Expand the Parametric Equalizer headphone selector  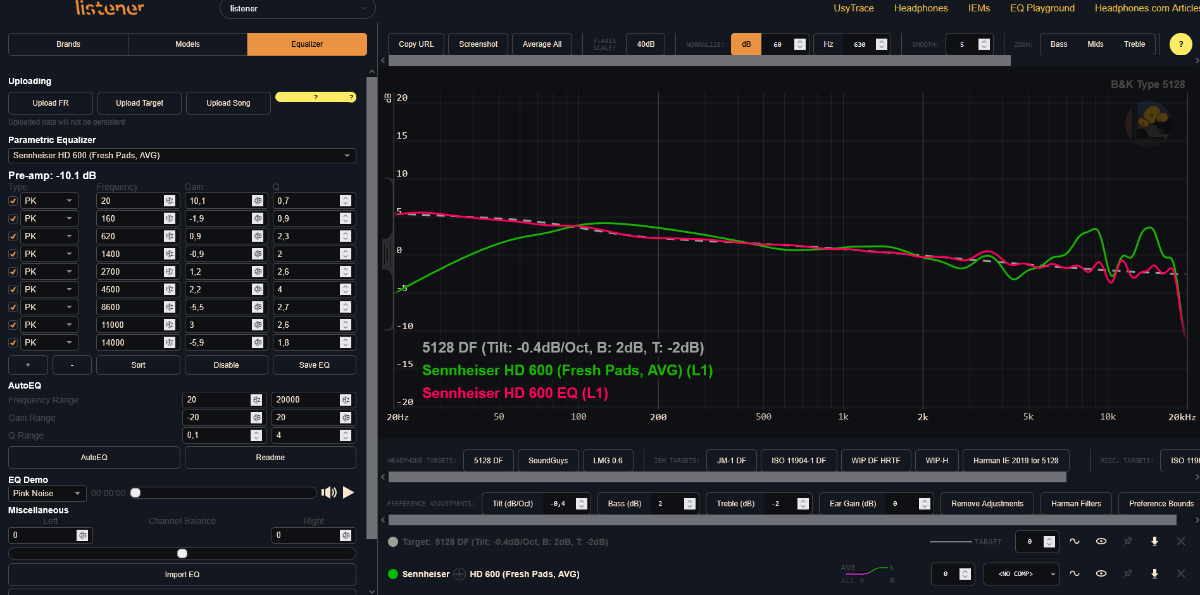pos(181,155)
